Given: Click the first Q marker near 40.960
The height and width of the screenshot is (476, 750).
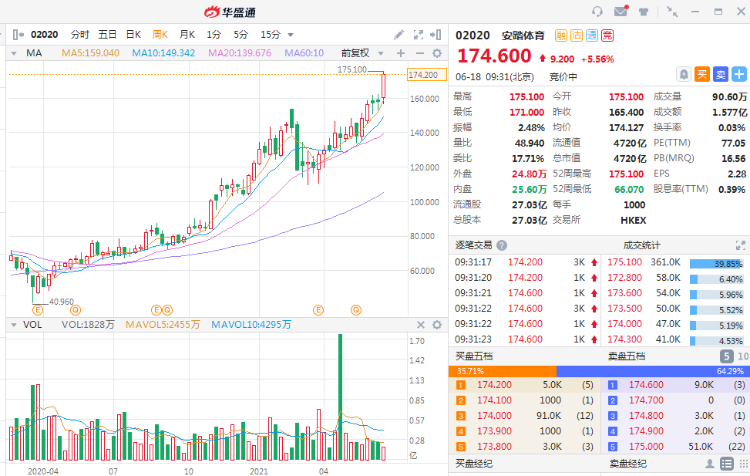Looking at the screenshot, I should pyautogui.click(x=76, y=310).
